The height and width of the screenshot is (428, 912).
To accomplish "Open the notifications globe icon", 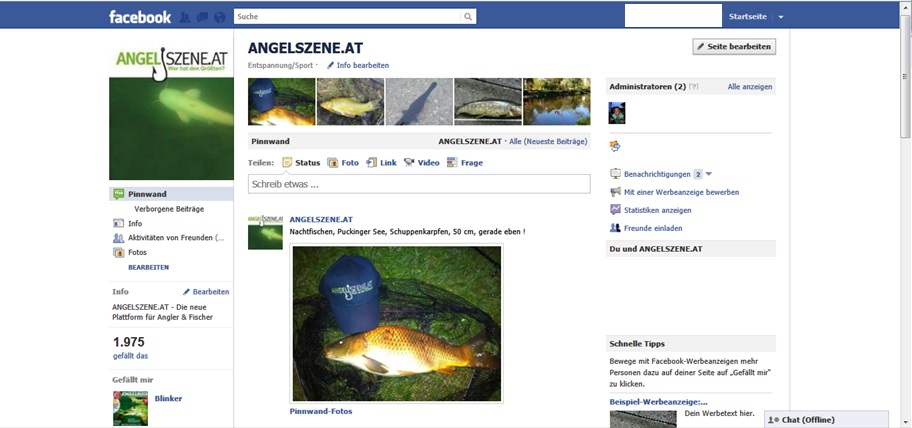I will (x=217, y=17).
